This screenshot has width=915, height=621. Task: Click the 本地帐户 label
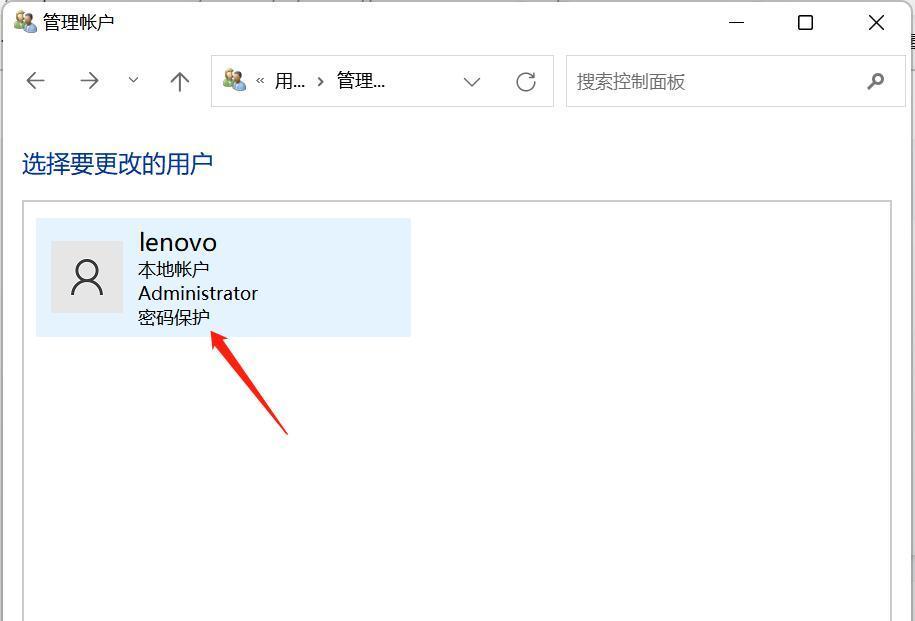[173, 269]
